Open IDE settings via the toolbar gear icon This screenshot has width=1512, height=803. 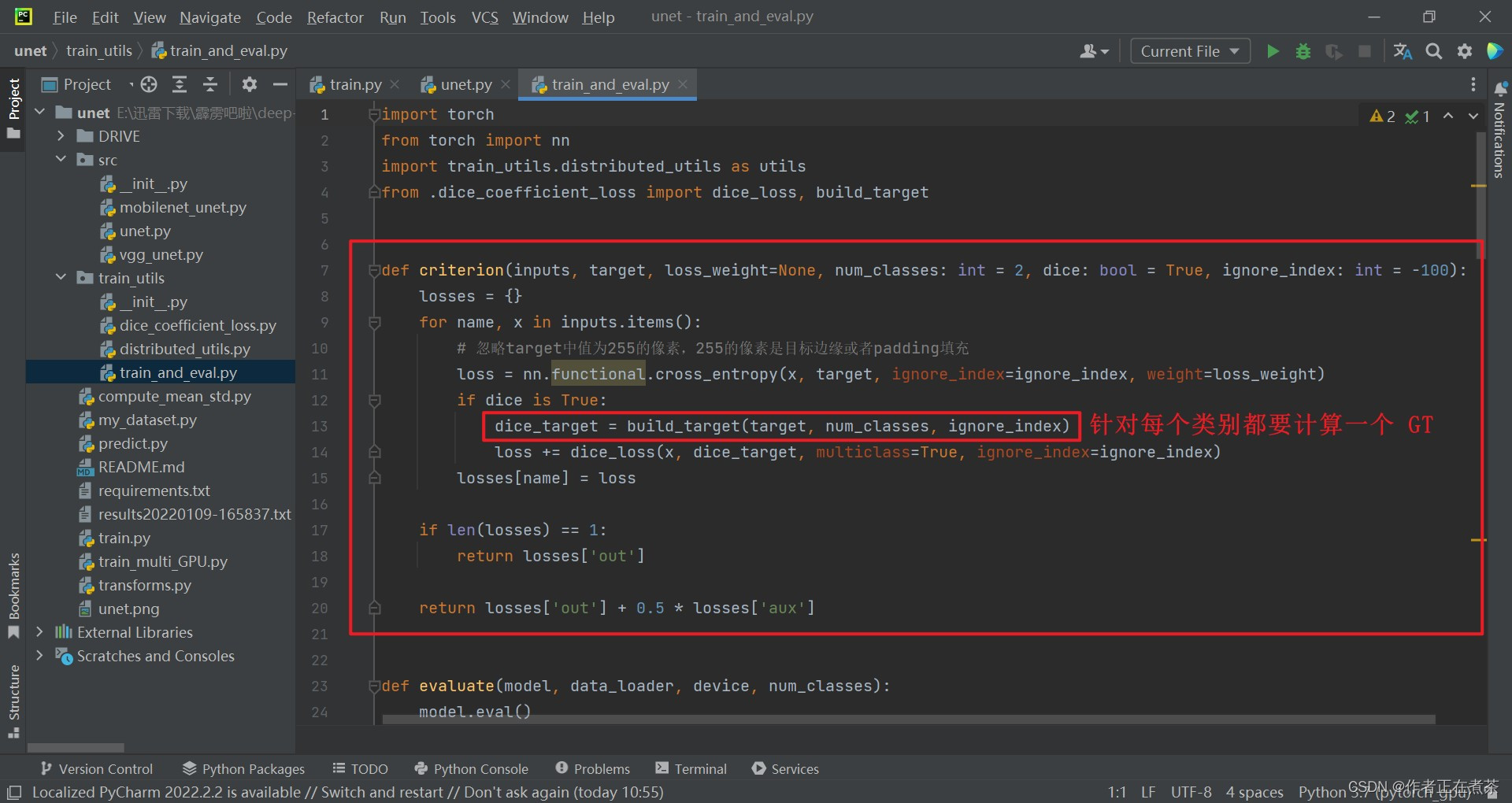coord(1465,50)
